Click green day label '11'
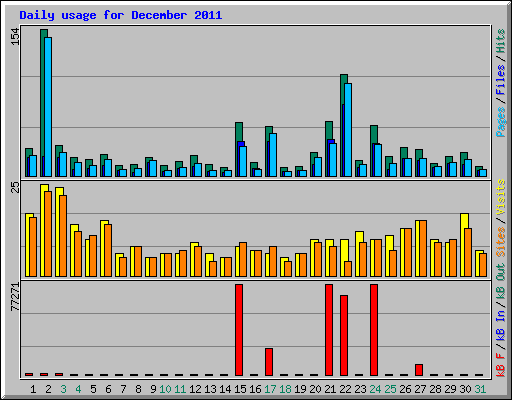Screen dimensions: 512x400 (180, 389)
